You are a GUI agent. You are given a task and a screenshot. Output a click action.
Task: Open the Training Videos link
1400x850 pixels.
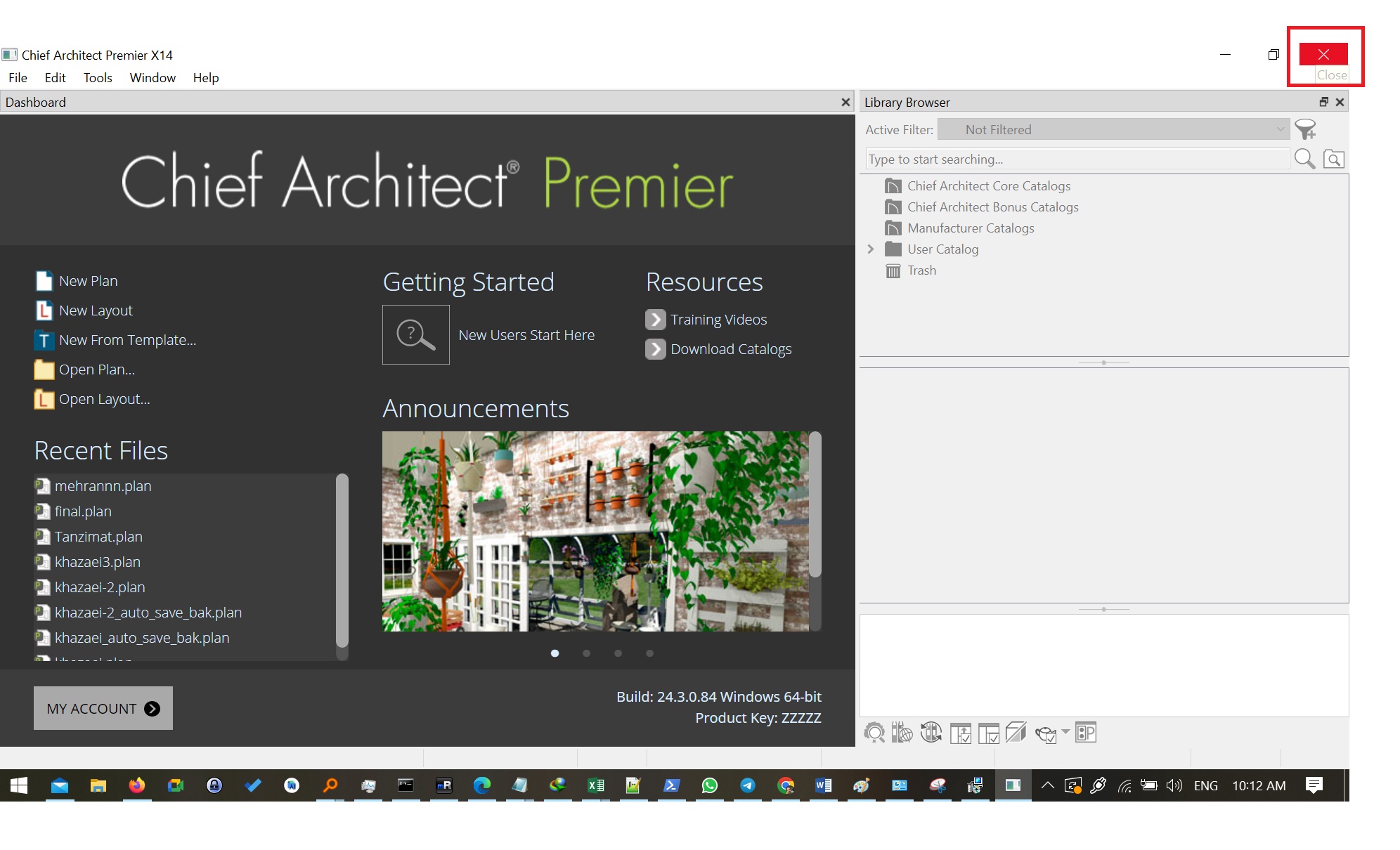[718, 320]
